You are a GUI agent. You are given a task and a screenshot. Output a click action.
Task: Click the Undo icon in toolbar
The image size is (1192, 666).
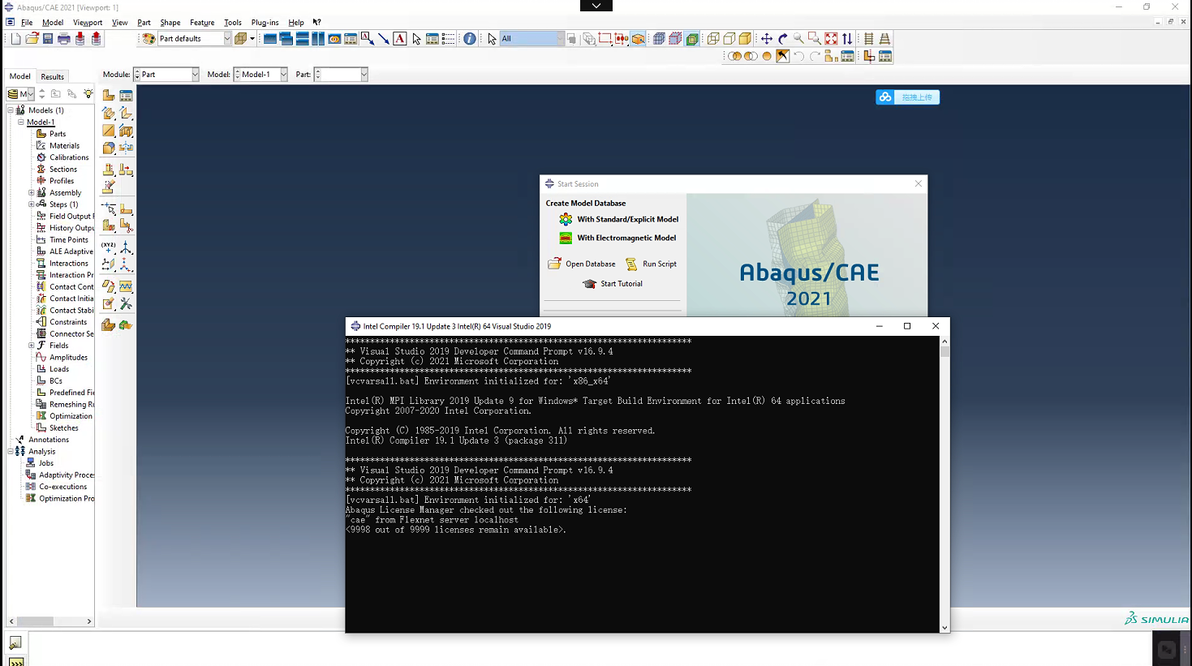799,56
